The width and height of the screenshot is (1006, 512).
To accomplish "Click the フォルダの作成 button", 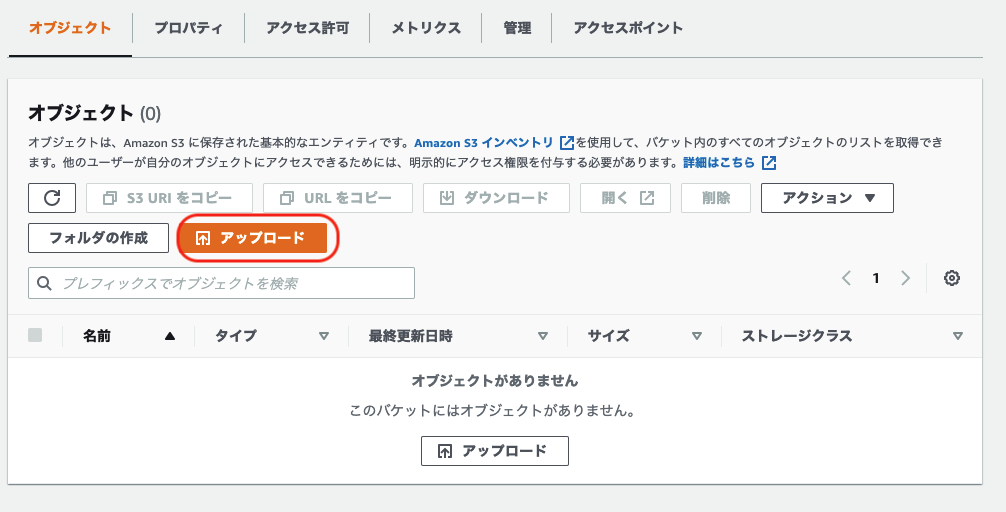I will pos(99,238).
